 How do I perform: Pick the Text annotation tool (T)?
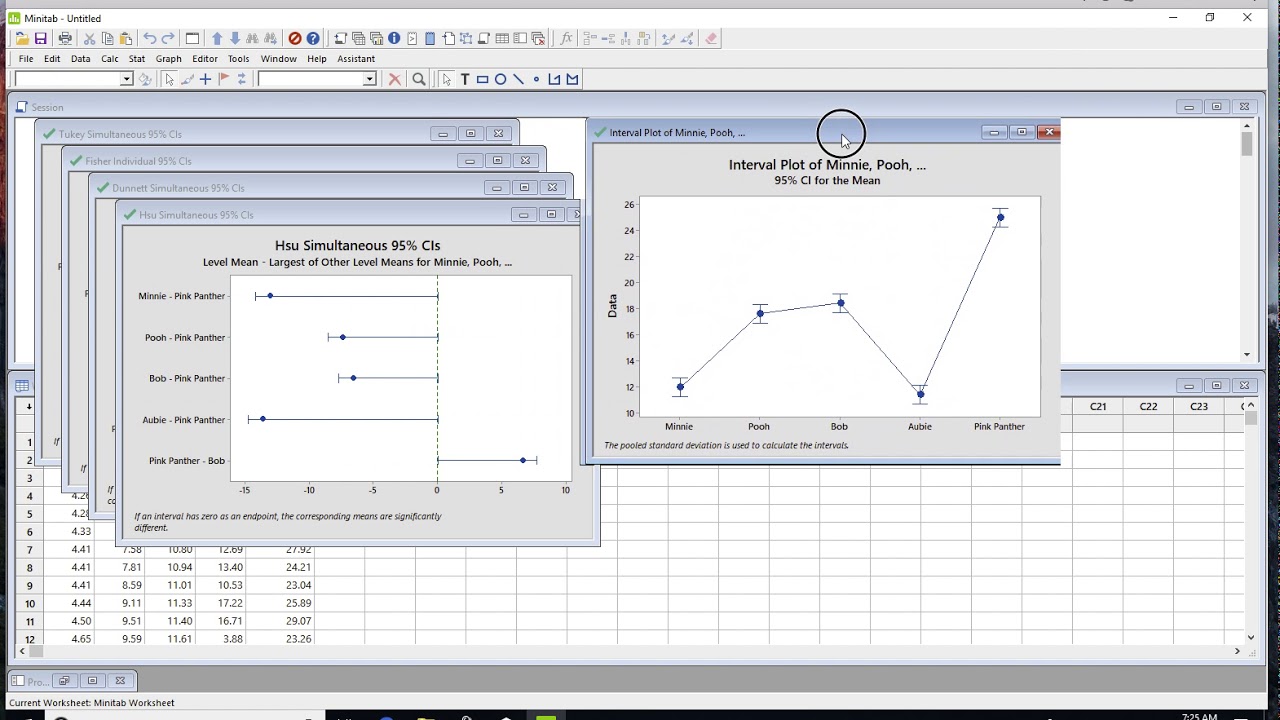(464, 79)
